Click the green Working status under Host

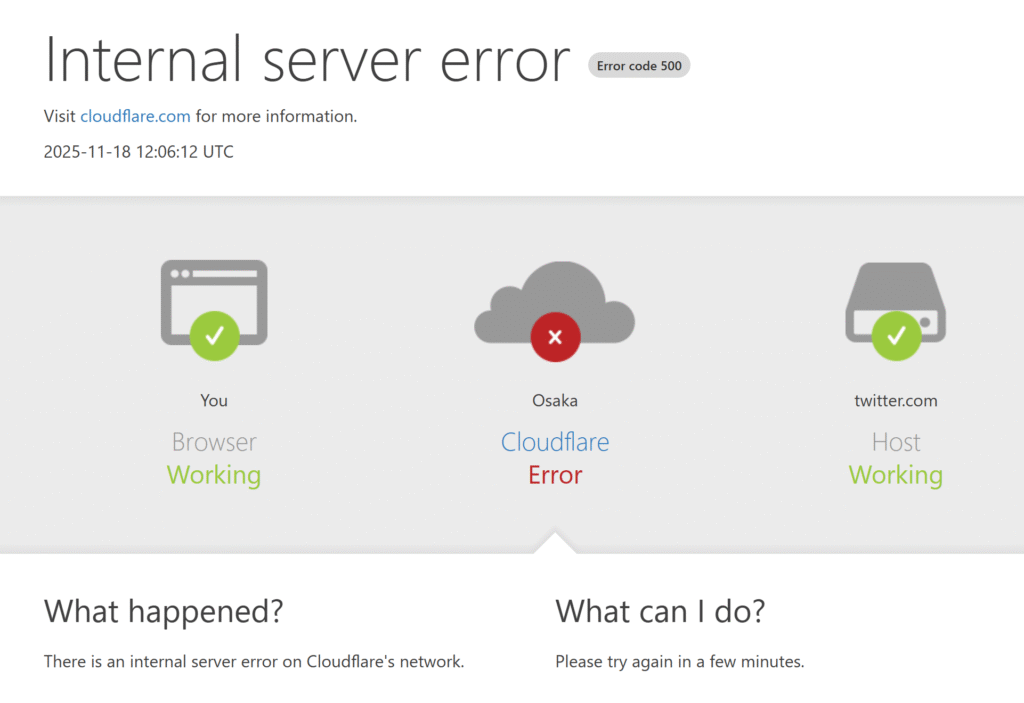(x=896, y=475)
